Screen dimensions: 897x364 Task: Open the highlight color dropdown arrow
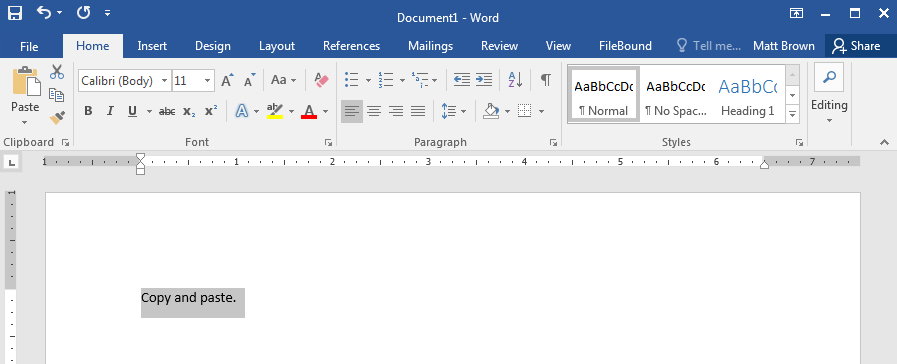pos(291,111)
